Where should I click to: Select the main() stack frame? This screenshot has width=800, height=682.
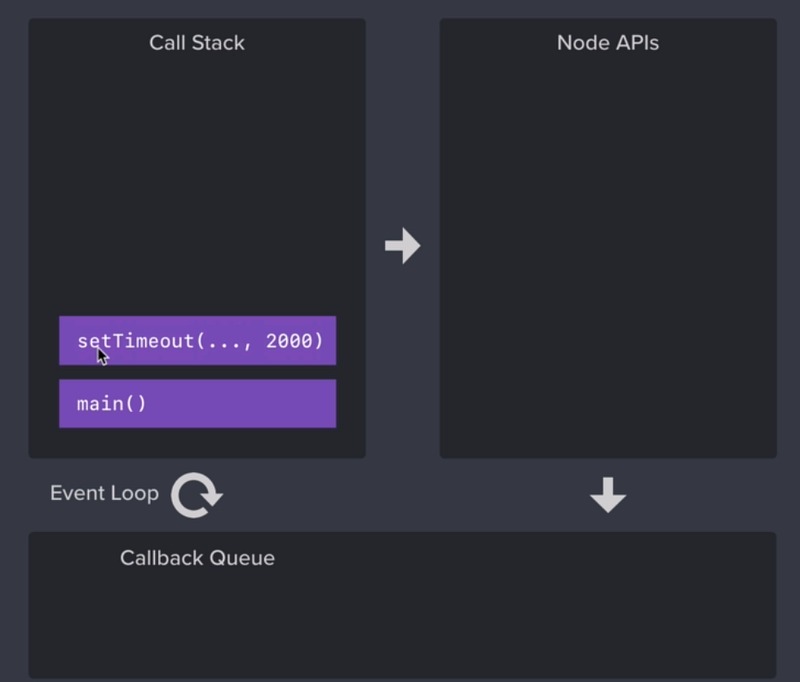coord(197,403)
